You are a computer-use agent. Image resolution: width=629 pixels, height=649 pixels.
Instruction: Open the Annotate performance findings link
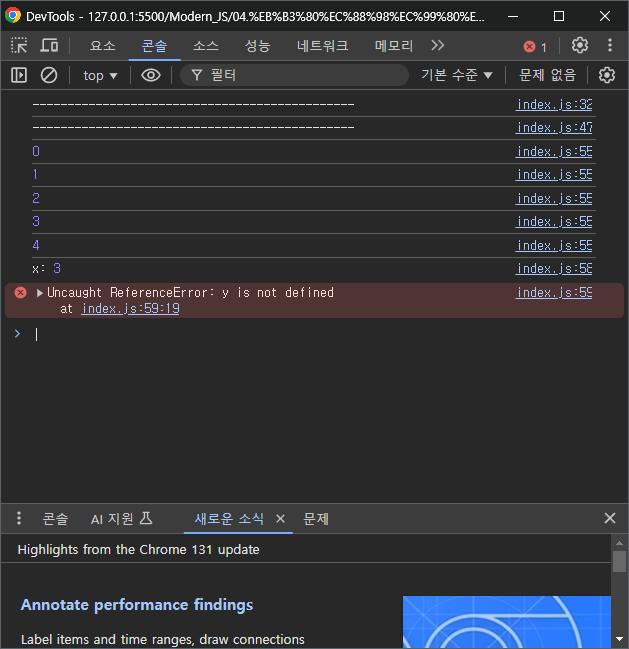(x=137, y=605)
